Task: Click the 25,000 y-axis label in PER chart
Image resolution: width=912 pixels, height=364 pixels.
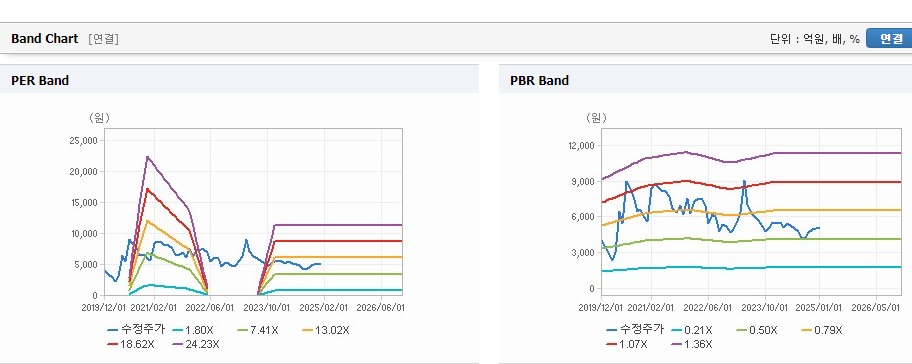Action: pos(84,141)
